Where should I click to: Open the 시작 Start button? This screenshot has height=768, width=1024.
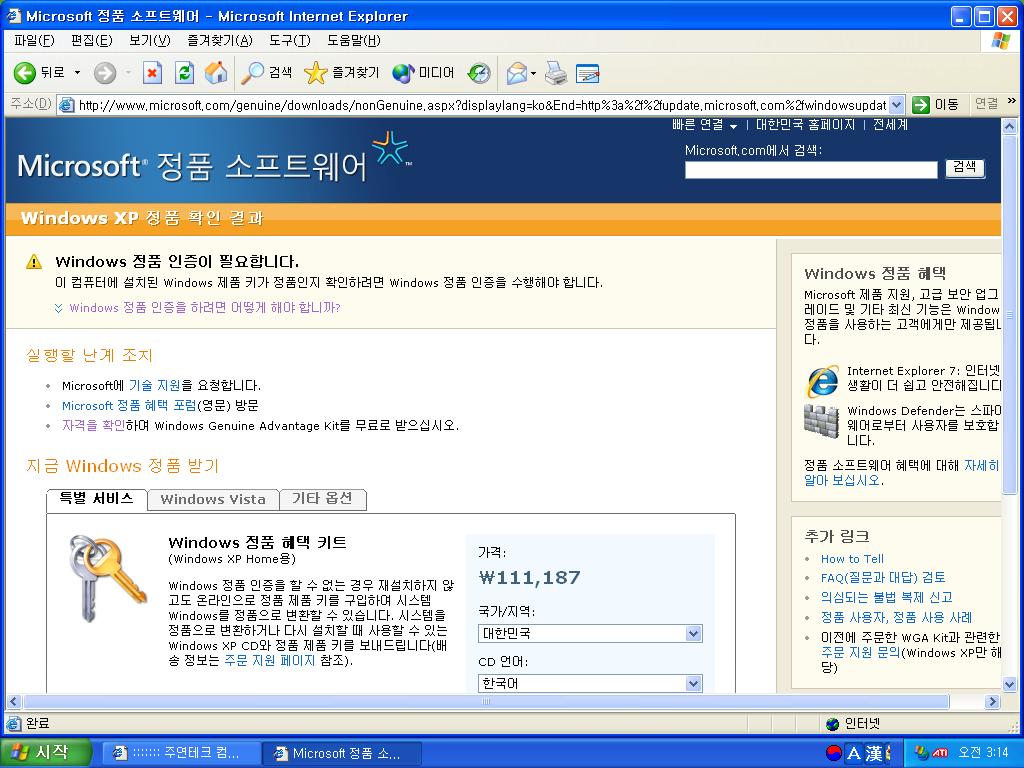click(x=44, y=753)
